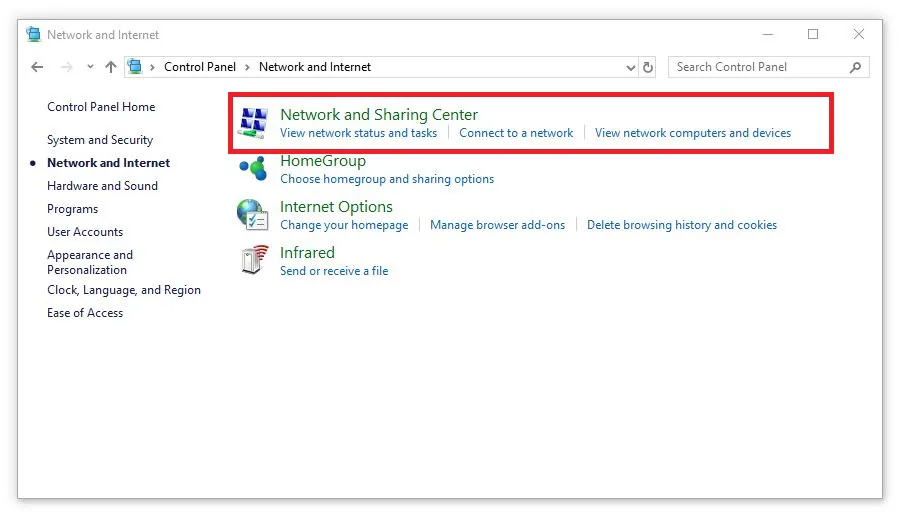The height and width of the screenshot is (522, 907).
Task: Click the Control Panel icon in address bar
Action: pyautogui.click(x=135, y=67)
